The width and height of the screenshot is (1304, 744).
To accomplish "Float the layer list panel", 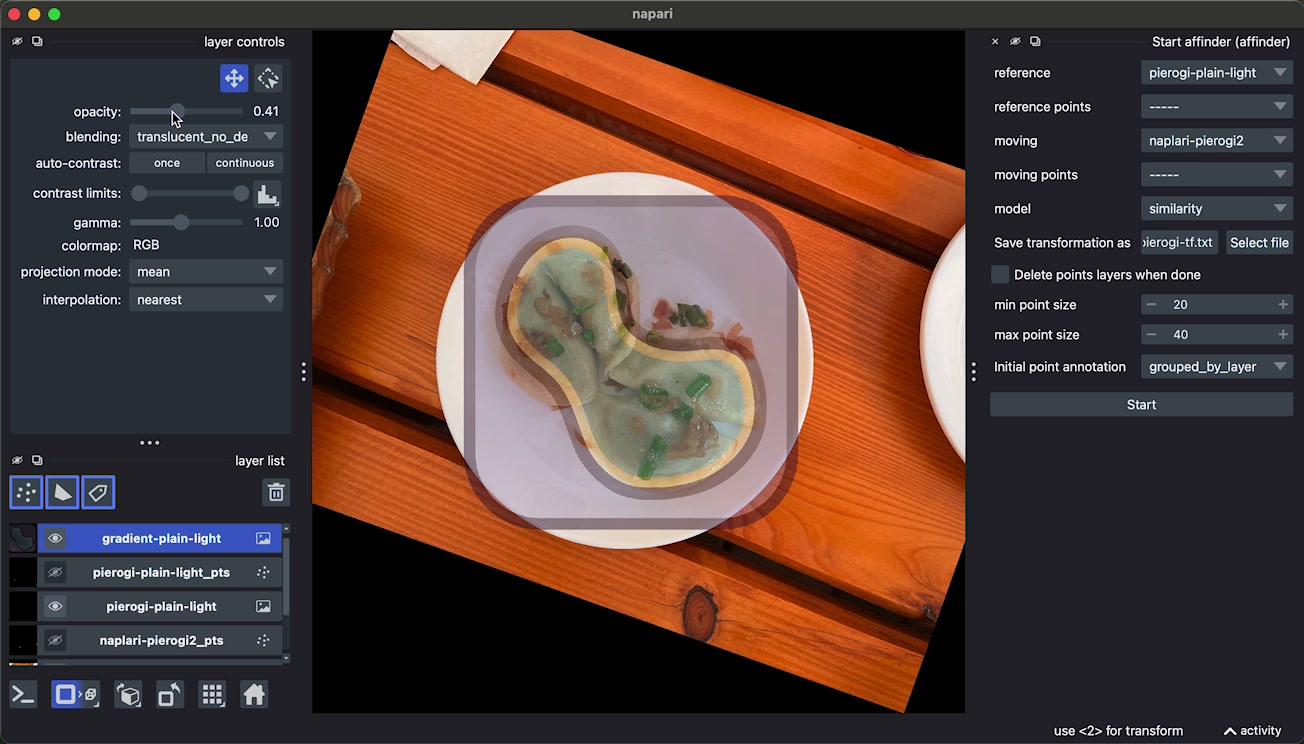I will point(37,460).
